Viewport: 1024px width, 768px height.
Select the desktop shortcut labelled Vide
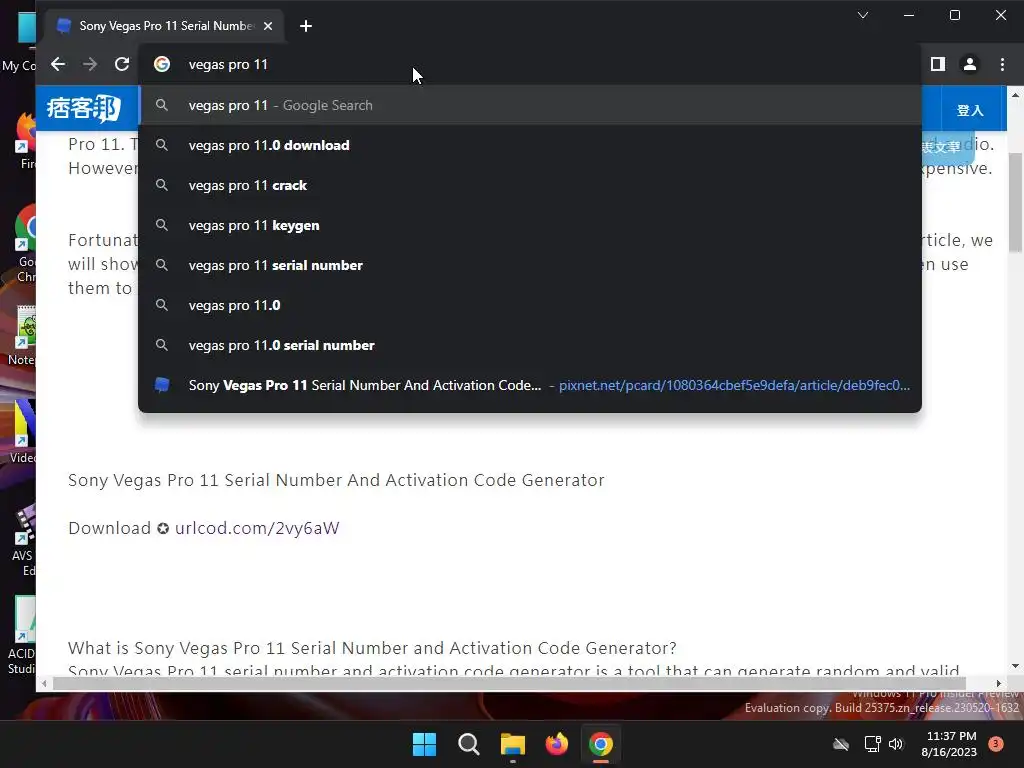tap(24, 431)
